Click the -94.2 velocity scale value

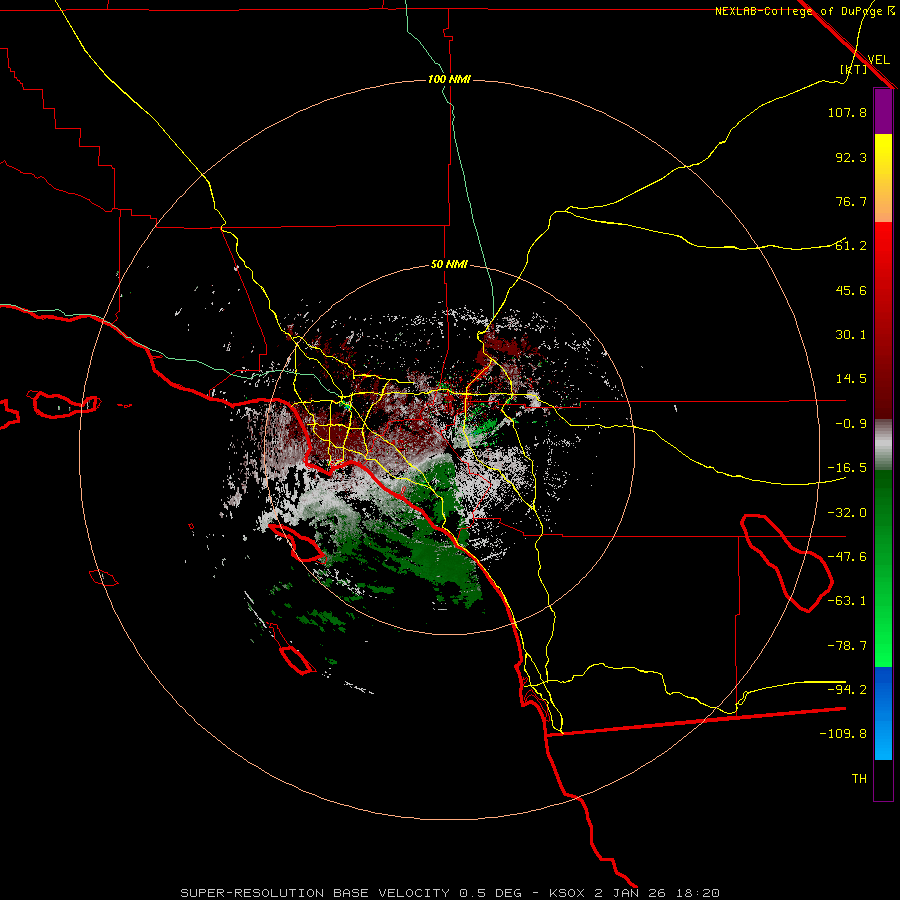point(847,689)
